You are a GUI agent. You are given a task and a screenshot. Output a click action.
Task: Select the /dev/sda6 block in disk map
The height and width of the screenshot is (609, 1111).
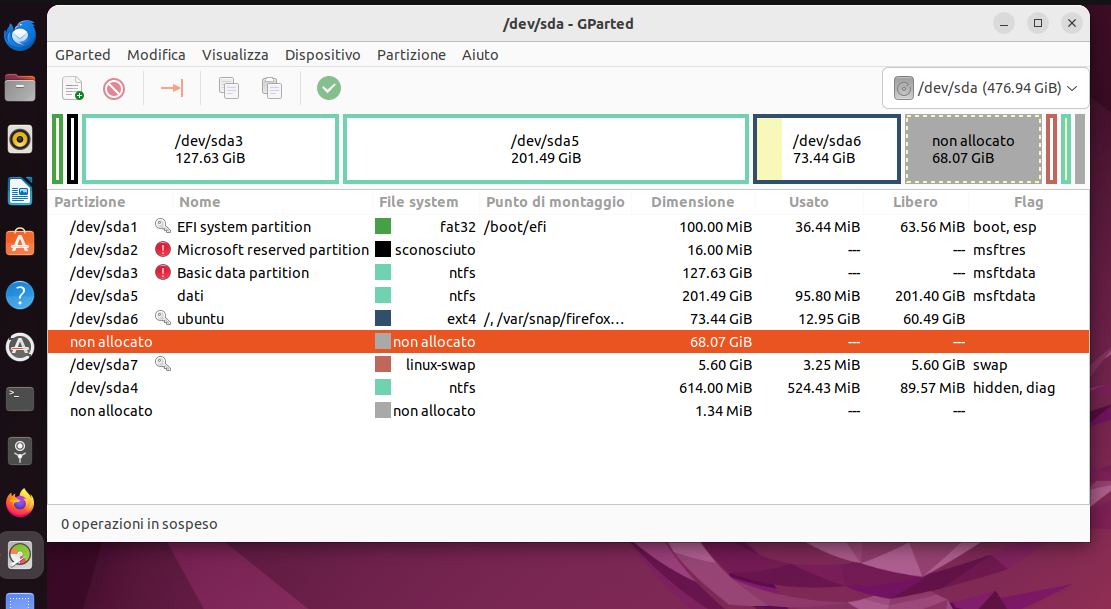(827, 149)
